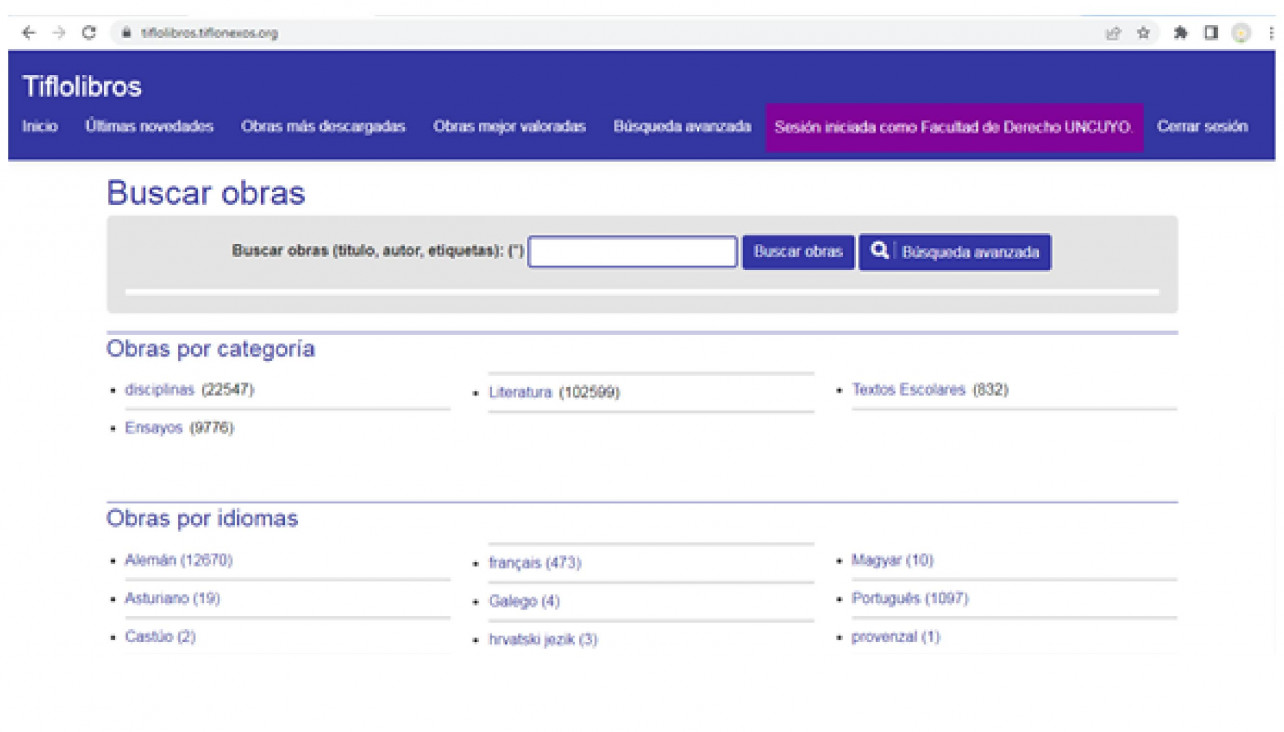Click Sesión iniciada como Facultad de Derecho UNCUYO
The height and width of the screenshot is (732, 1284).
coord(954,128)
